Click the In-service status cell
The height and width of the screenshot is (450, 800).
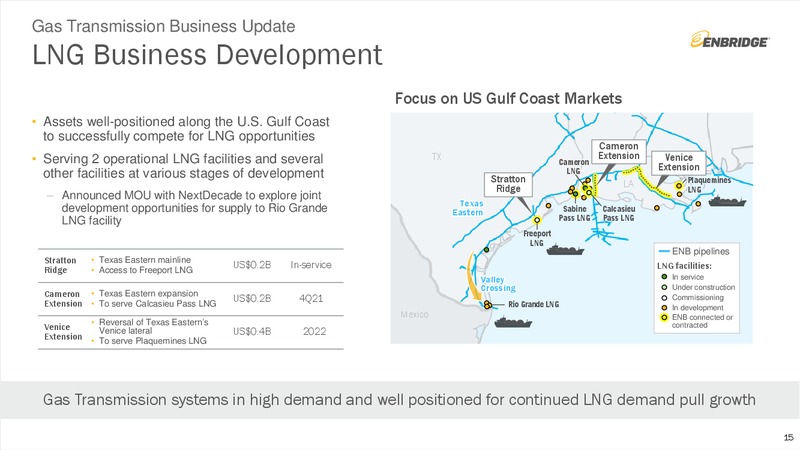pyautogui.click(x=311, y=265)
